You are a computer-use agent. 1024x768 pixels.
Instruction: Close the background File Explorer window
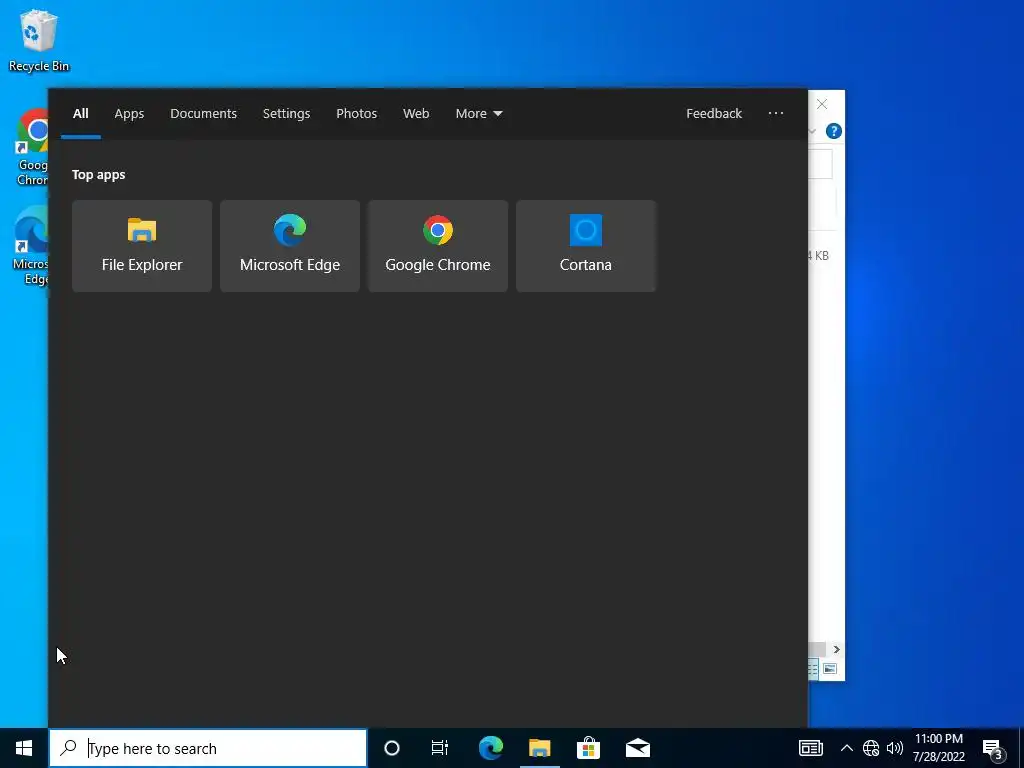pos(822,104)
